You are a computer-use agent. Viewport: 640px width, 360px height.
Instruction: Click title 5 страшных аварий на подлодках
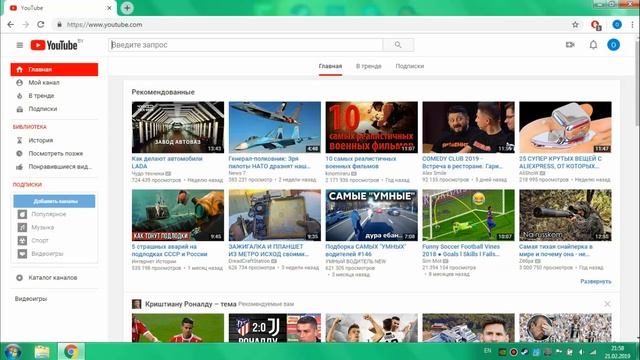169,250
